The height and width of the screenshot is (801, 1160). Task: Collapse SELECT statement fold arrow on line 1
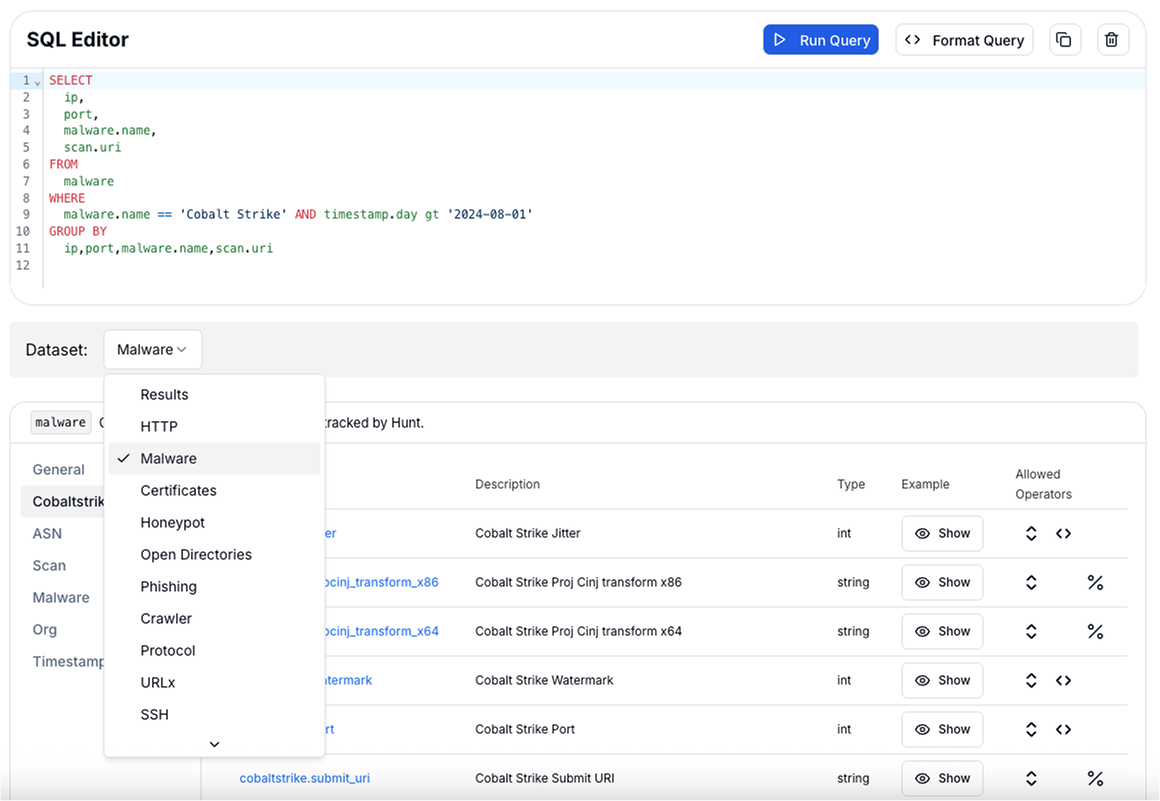coord(38,81)
